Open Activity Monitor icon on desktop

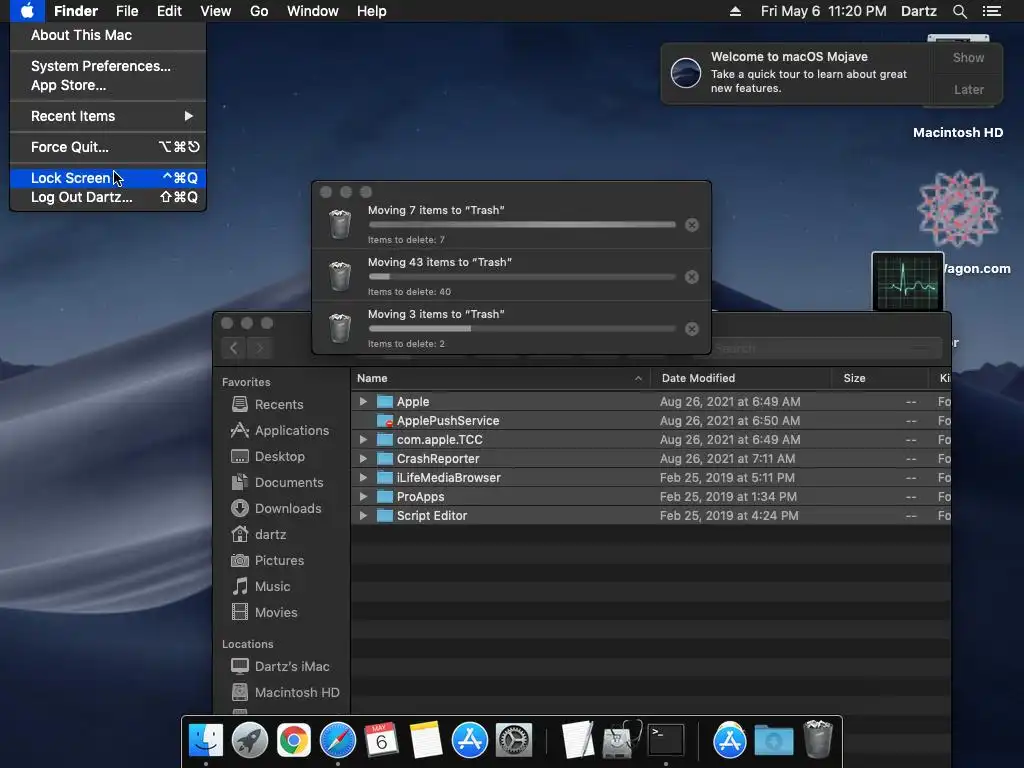pos(908,281)
